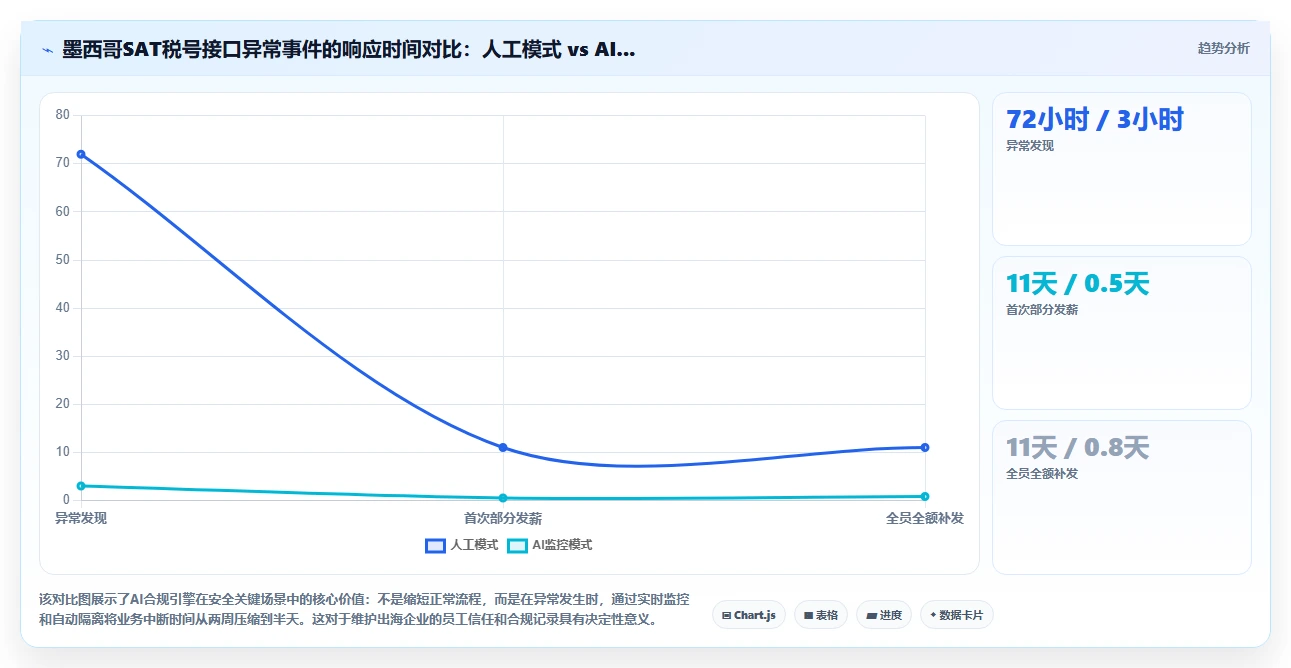Select the Chart.js tag button

click(749, 615)
